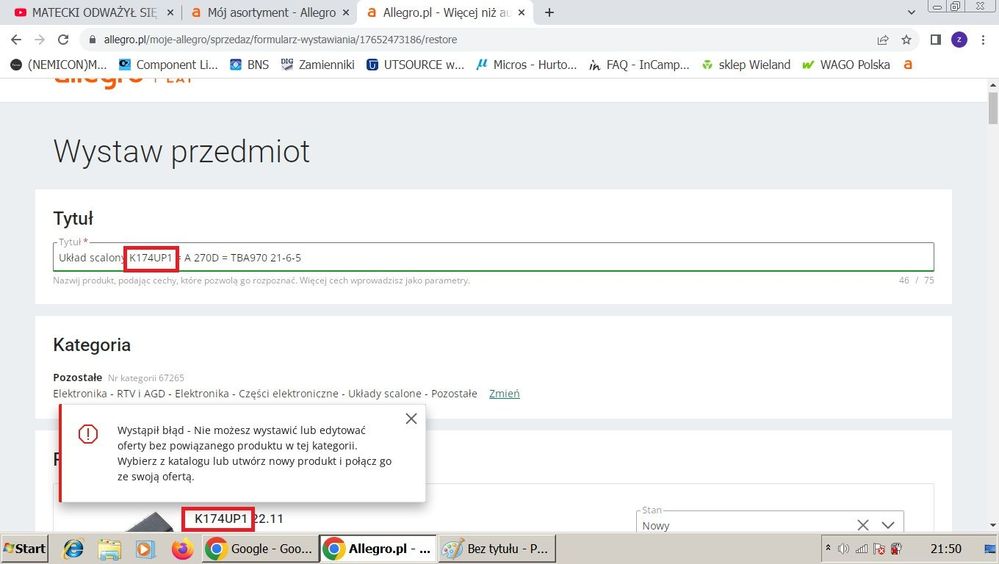999x564 pixels.
Task: Open a new browser tab
Action: (549, 13)
